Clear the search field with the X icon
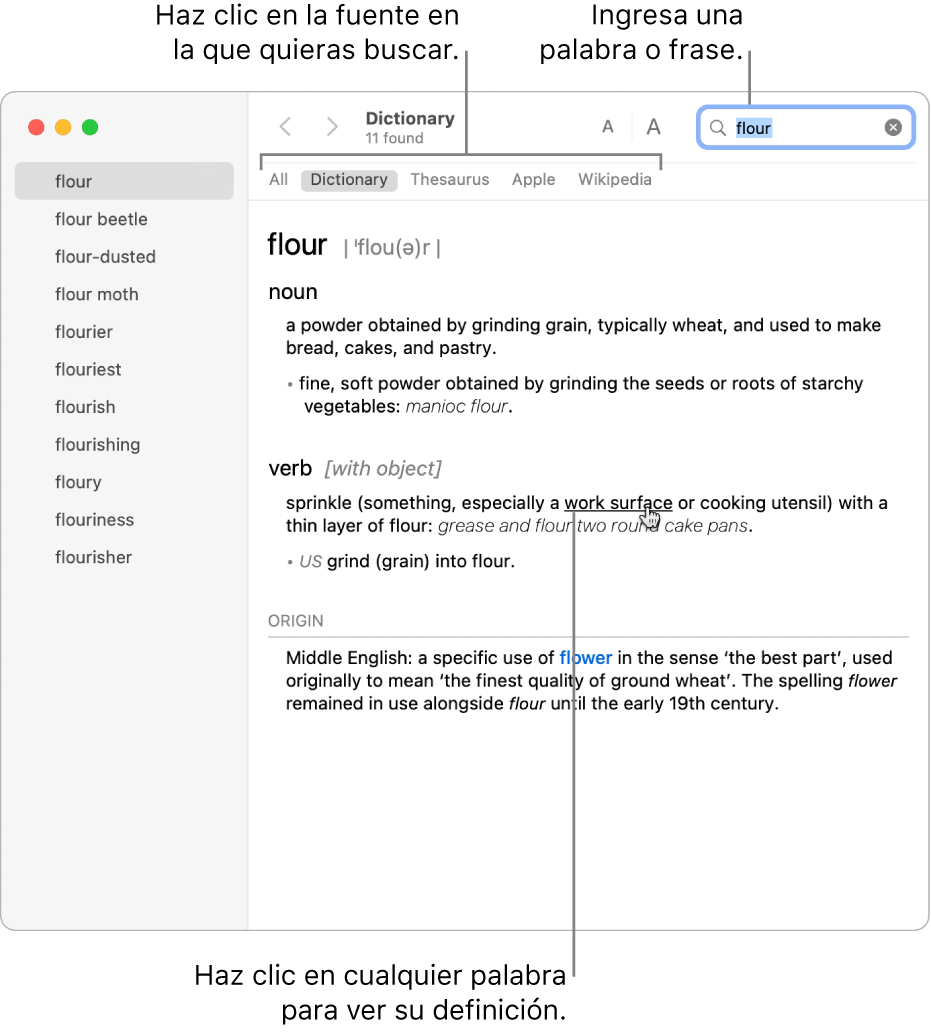The width and height of the screenshot is (931, 1032). coord(893,127)
